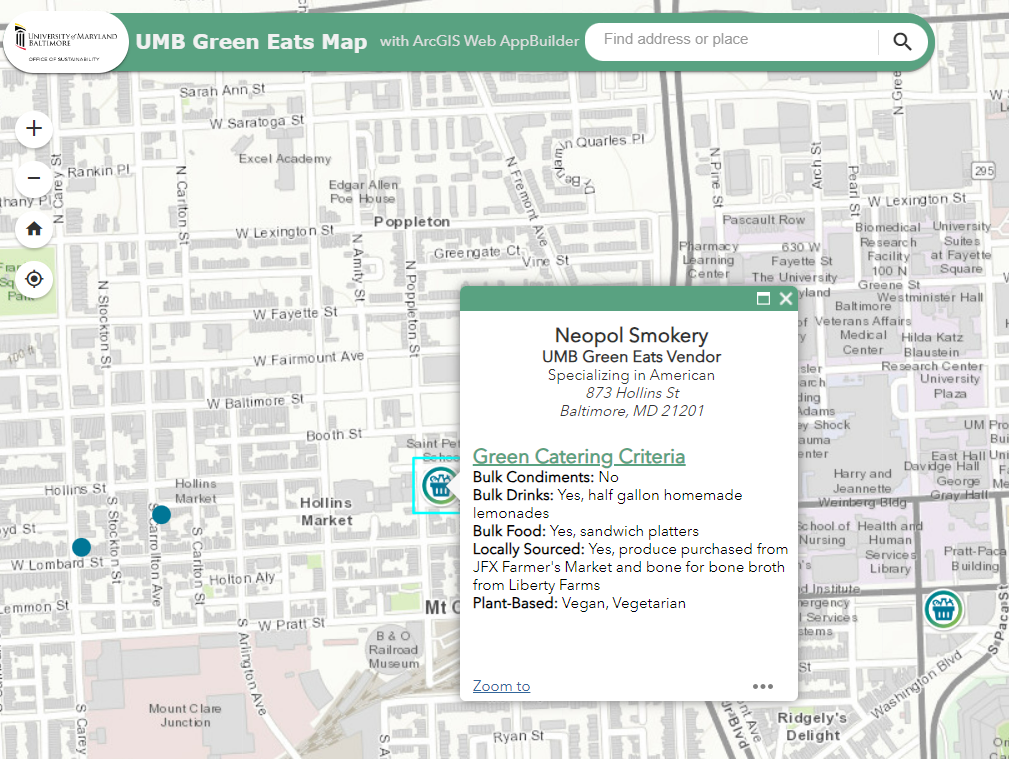Click the search magnifier icon
The image size is (1009, 759).
902,41
